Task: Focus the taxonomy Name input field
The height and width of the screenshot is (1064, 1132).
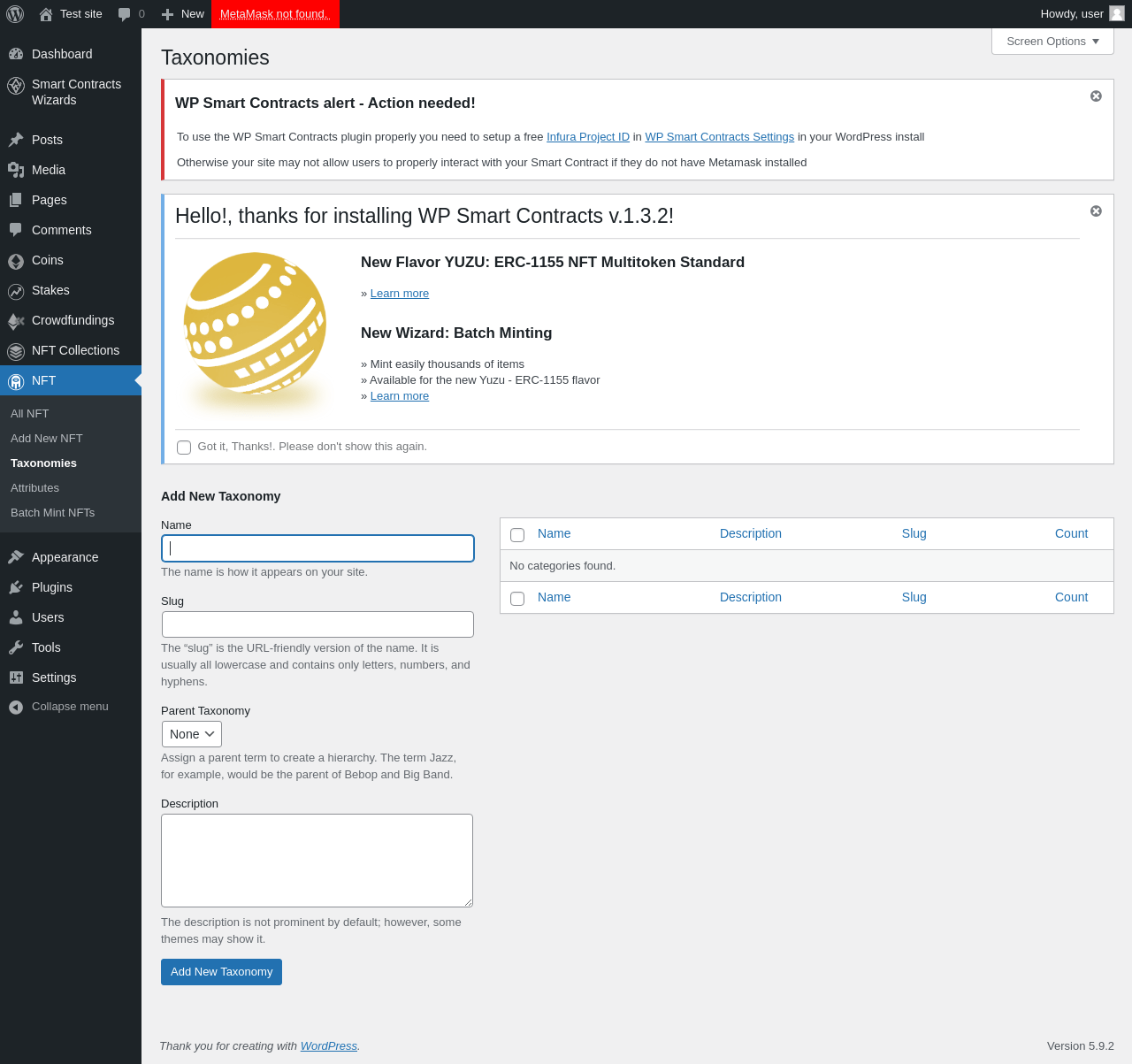Action: click(x=317, y=548)
